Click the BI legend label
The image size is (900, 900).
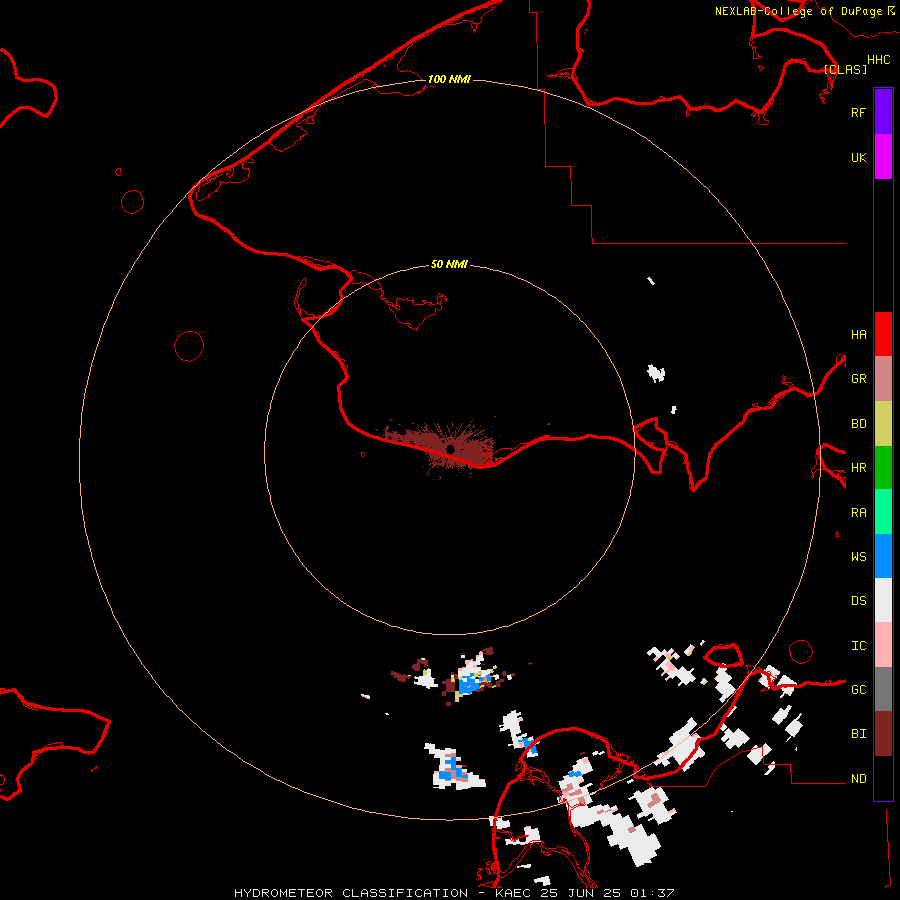click(858, 734)
